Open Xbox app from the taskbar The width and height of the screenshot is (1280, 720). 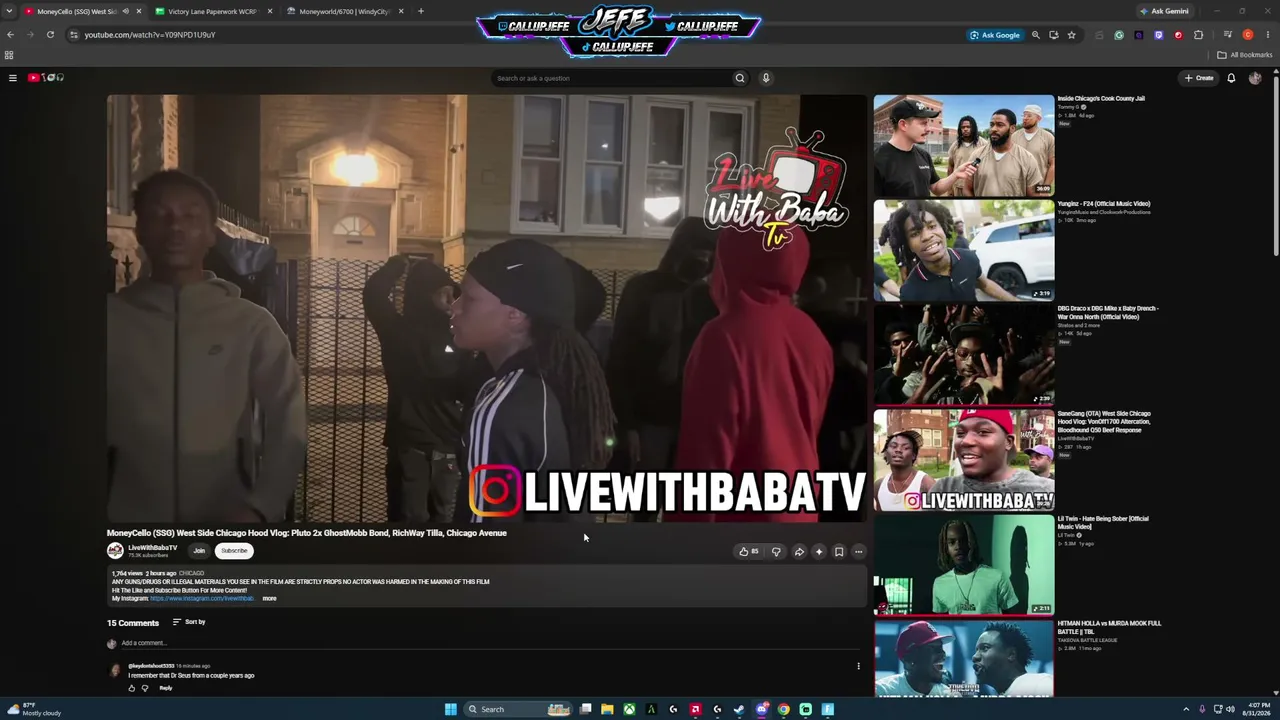[x=629, y=709]
